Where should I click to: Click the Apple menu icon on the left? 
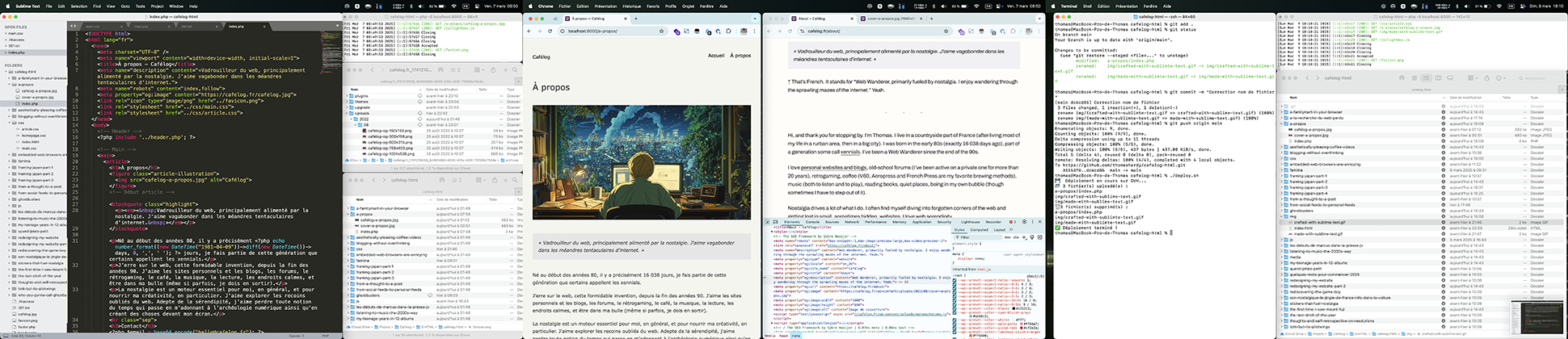(7, 6)
